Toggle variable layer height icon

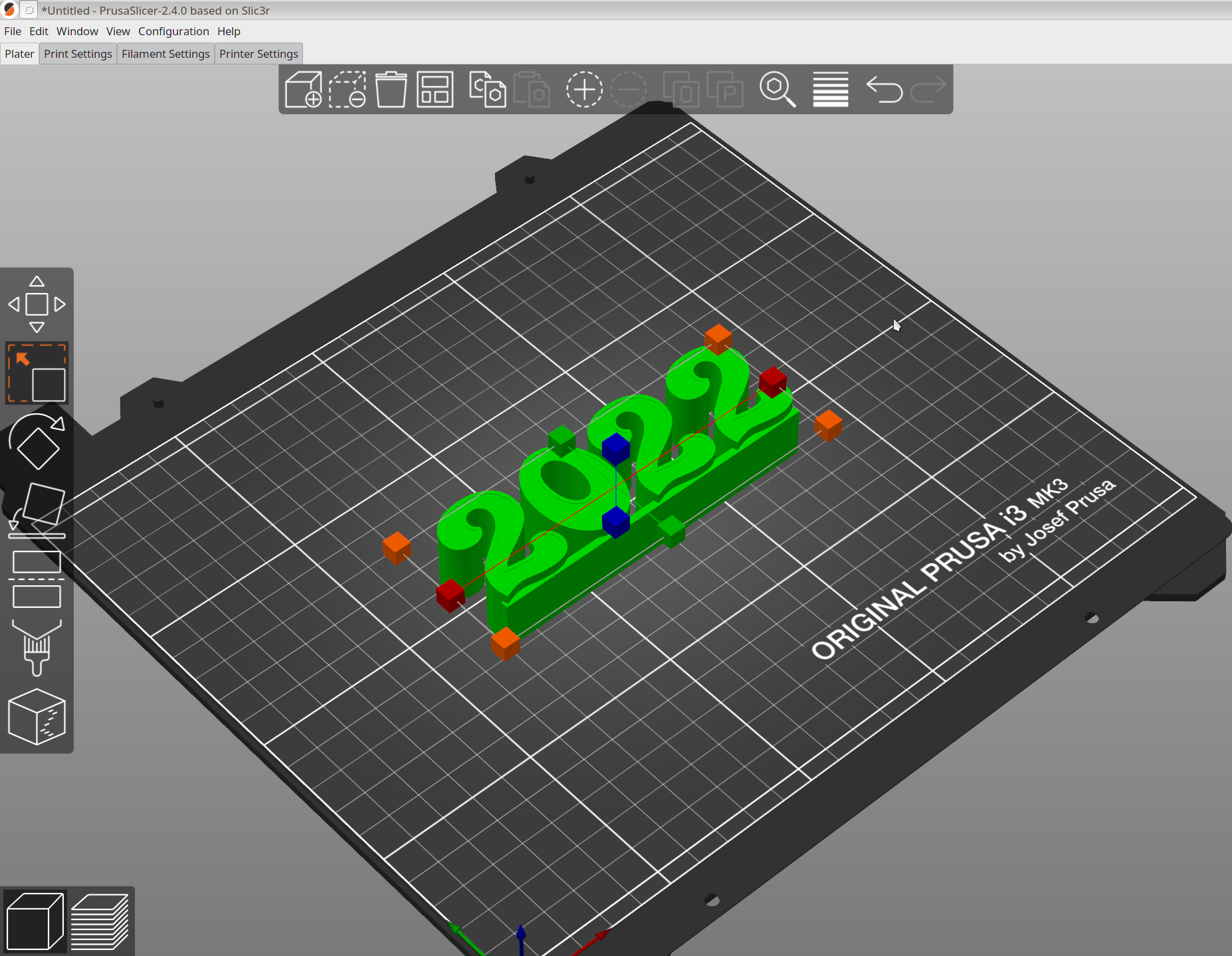831,90
